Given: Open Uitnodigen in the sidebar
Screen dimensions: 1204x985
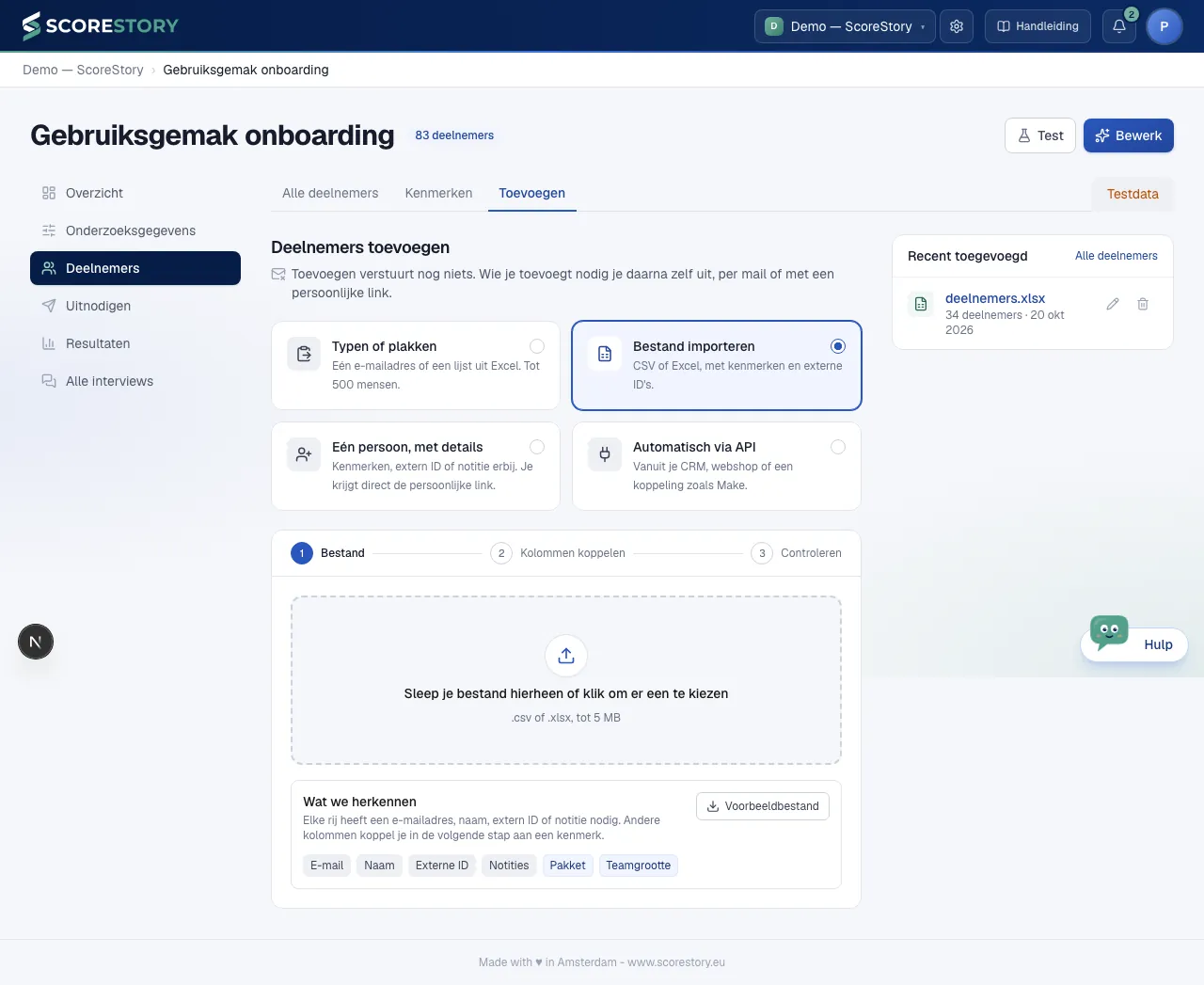Looking at the screenshot, I should coord(135,306).
